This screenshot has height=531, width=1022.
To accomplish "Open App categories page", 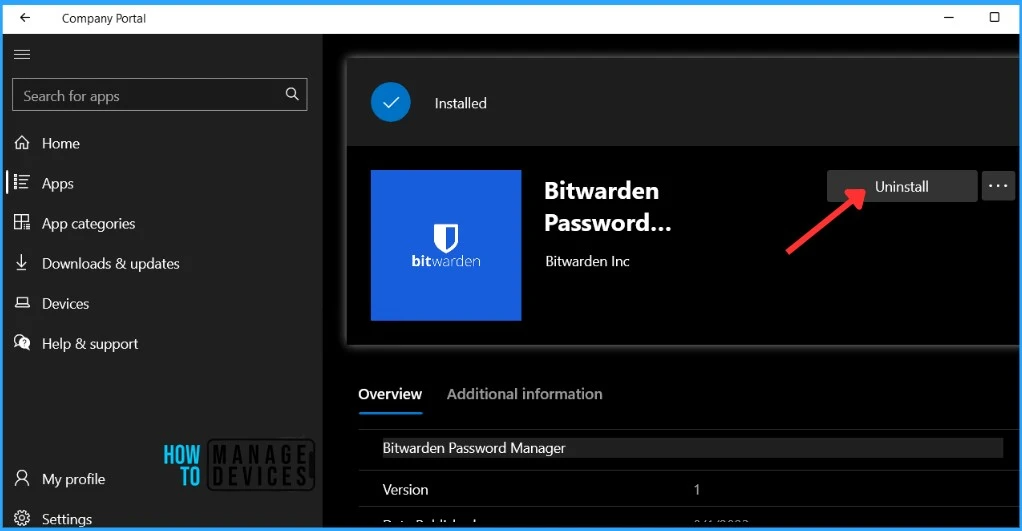I will (x=89, y=223).
